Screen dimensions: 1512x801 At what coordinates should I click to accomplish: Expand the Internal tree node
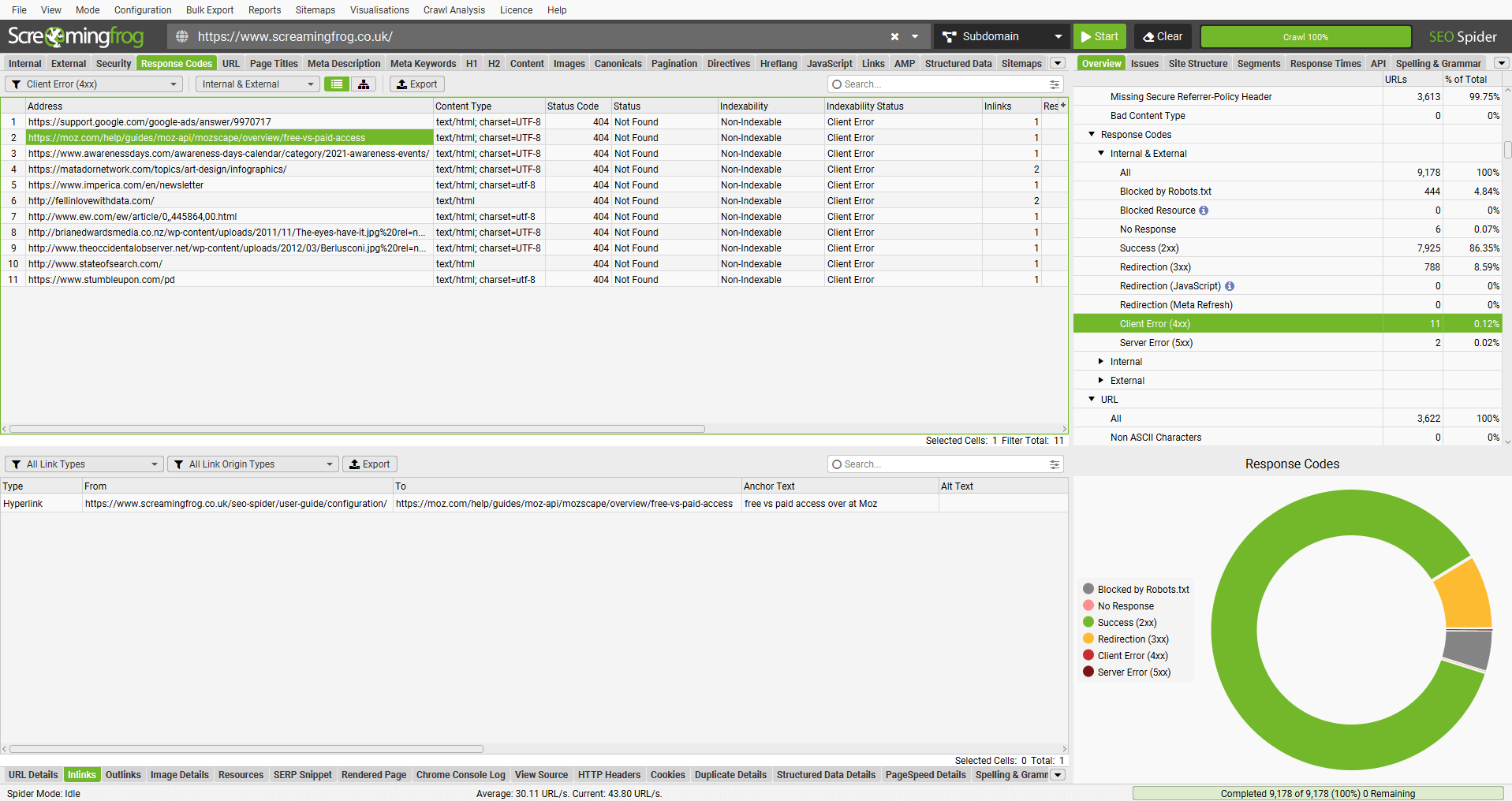tap(1101, 362)
